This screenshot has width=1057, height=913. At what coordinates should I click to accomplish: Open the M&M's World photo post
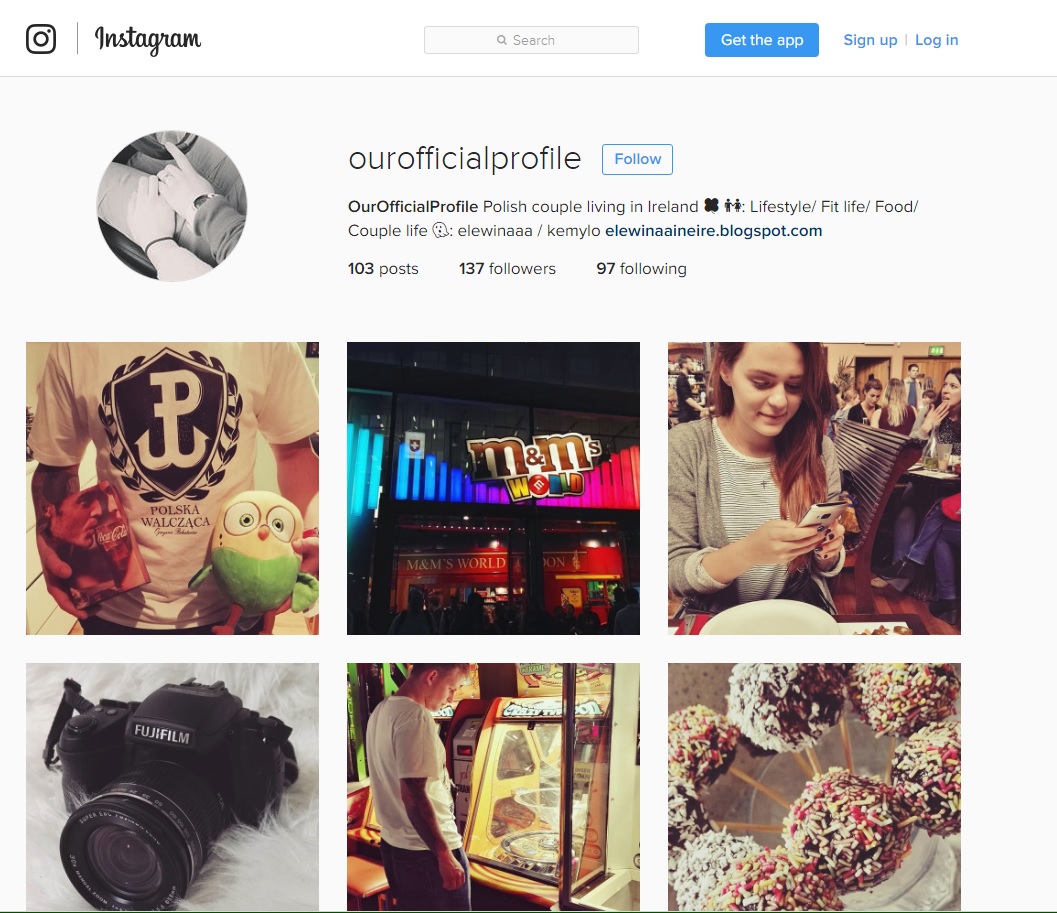pyautogui.click(x=493, y=488)
